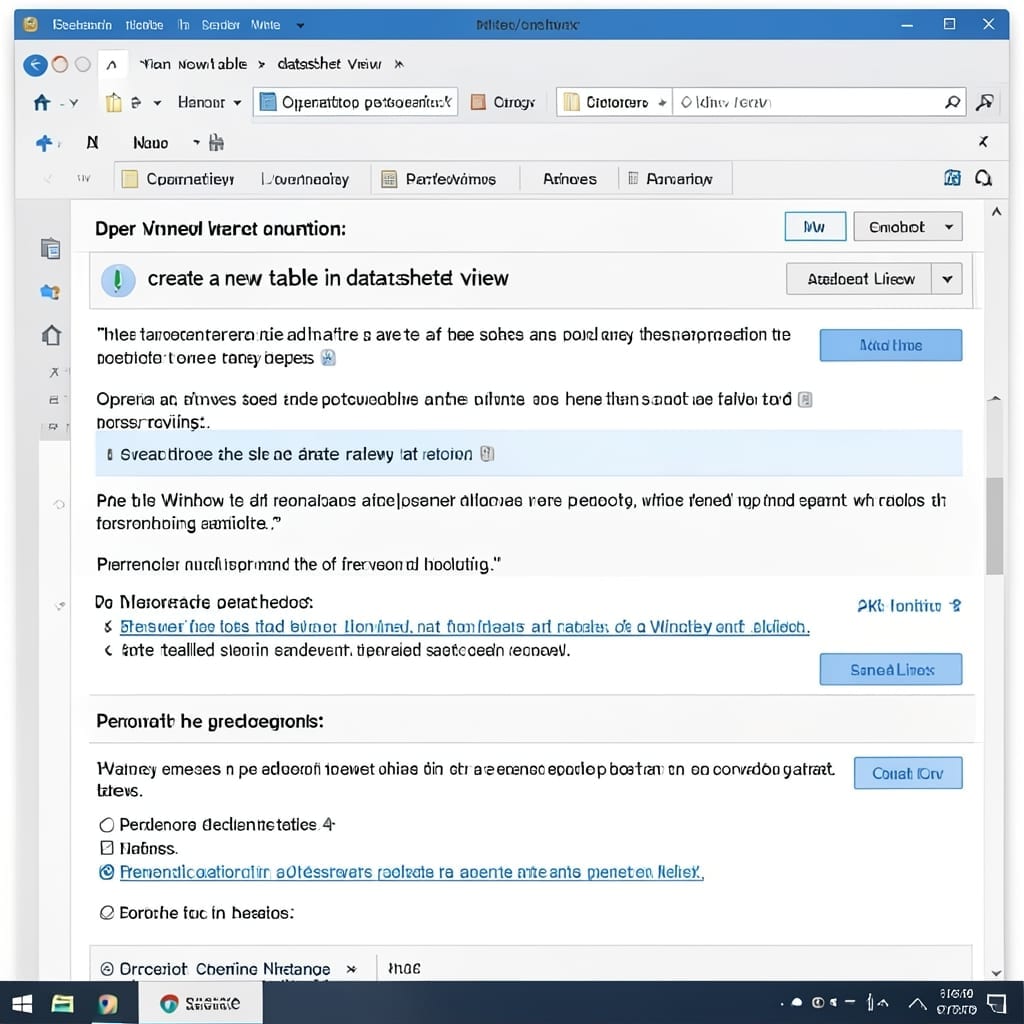Image resolution: width=1024 pixels, height=1024 pixels.
Task: Click the orange Otrogx icon
Action: [478, 102]
